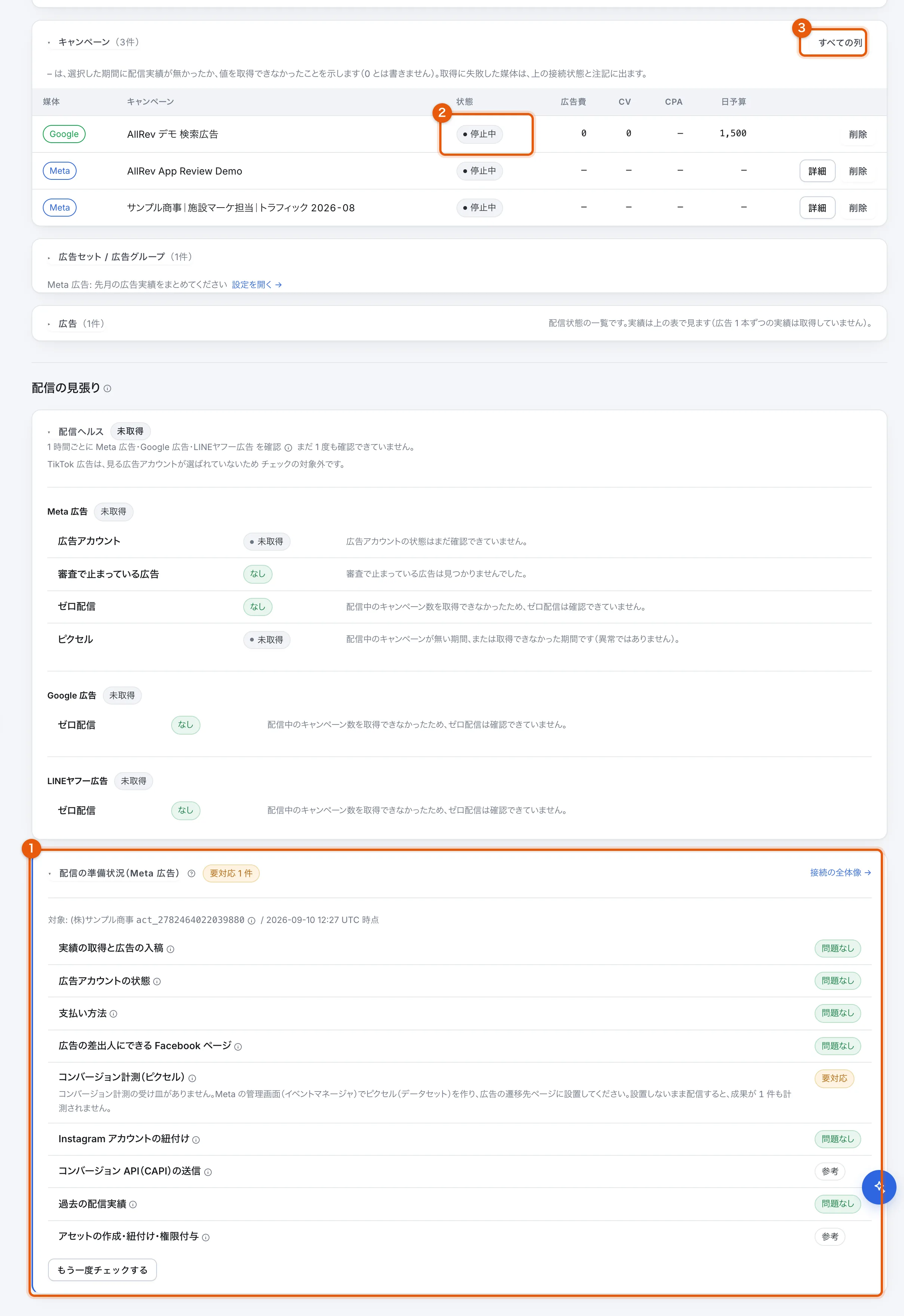The height and width of the screenshot is (1316, 904).
Task: Click なし badge in 審査で止まっている広告 row
Action: pyautogui.click(x=257, y=574)
